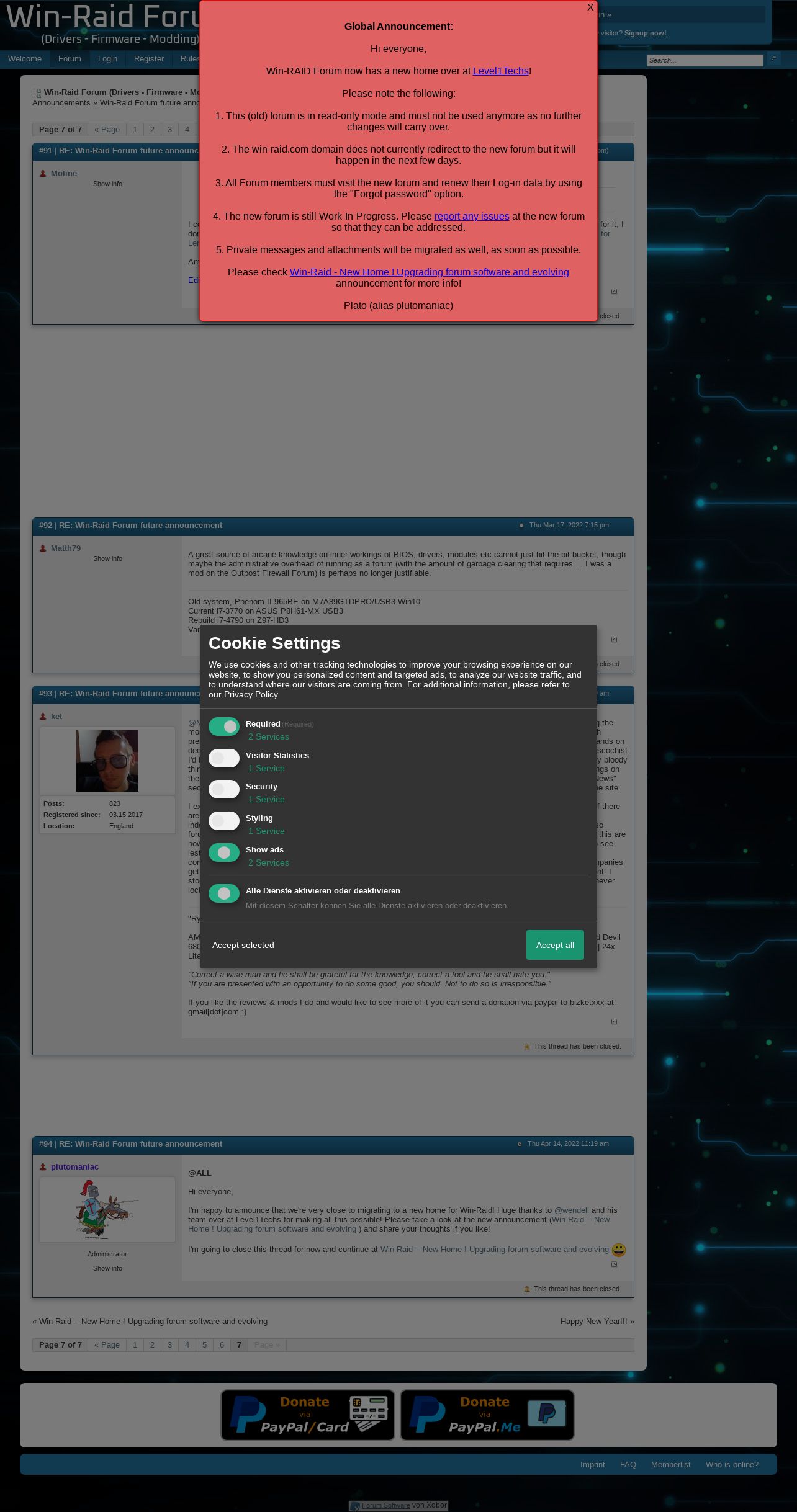
Task: Jump to top from post #91 arrow icon
Action: (615, 292)
